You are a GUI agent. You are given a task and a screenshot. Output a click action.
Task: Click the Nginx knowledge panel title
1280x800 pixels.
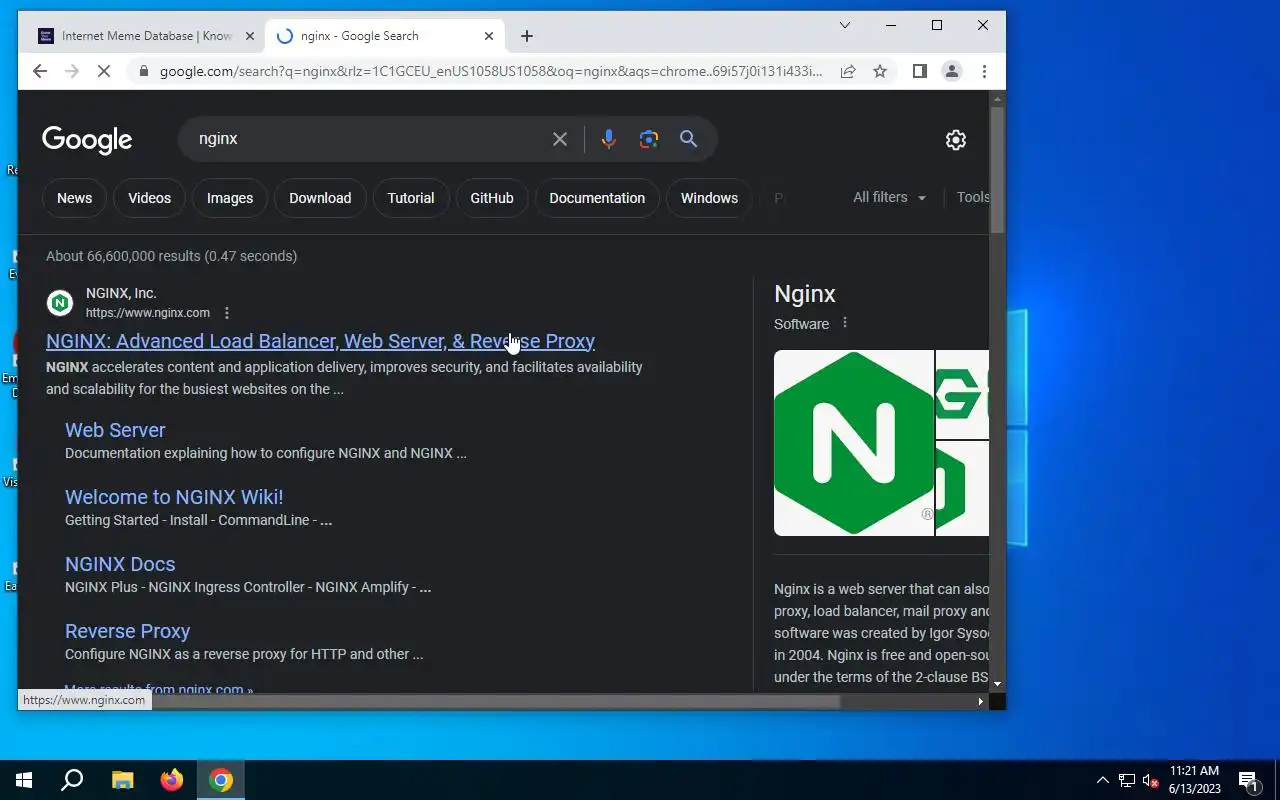coord(805,294)
